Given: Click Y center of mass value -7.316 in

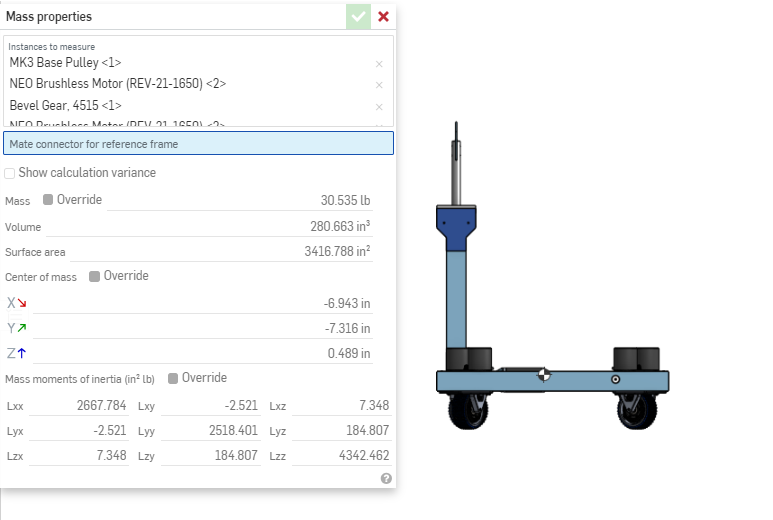Looking at the screenshot, I should [x=348, y=329].
